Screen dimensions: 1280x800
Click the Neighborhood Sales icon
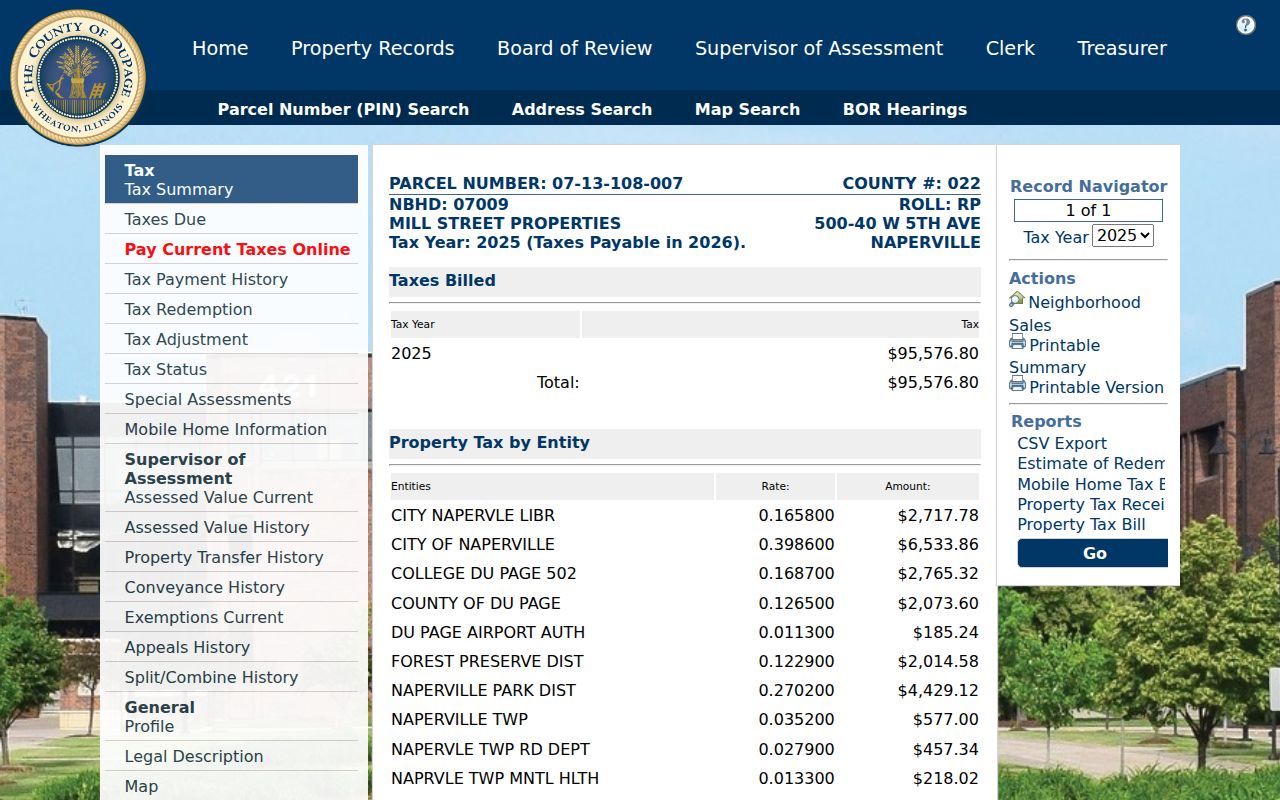coord(1017,300)
